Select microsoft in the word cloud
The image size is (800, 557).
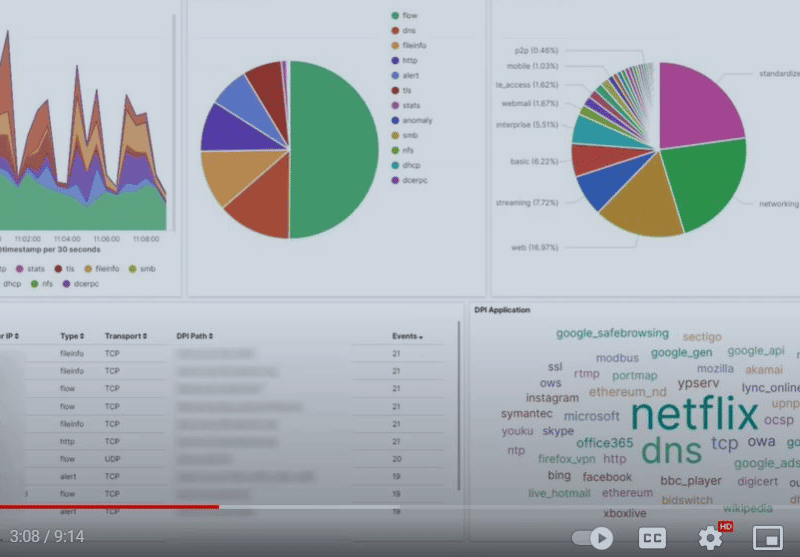[592, 416]
